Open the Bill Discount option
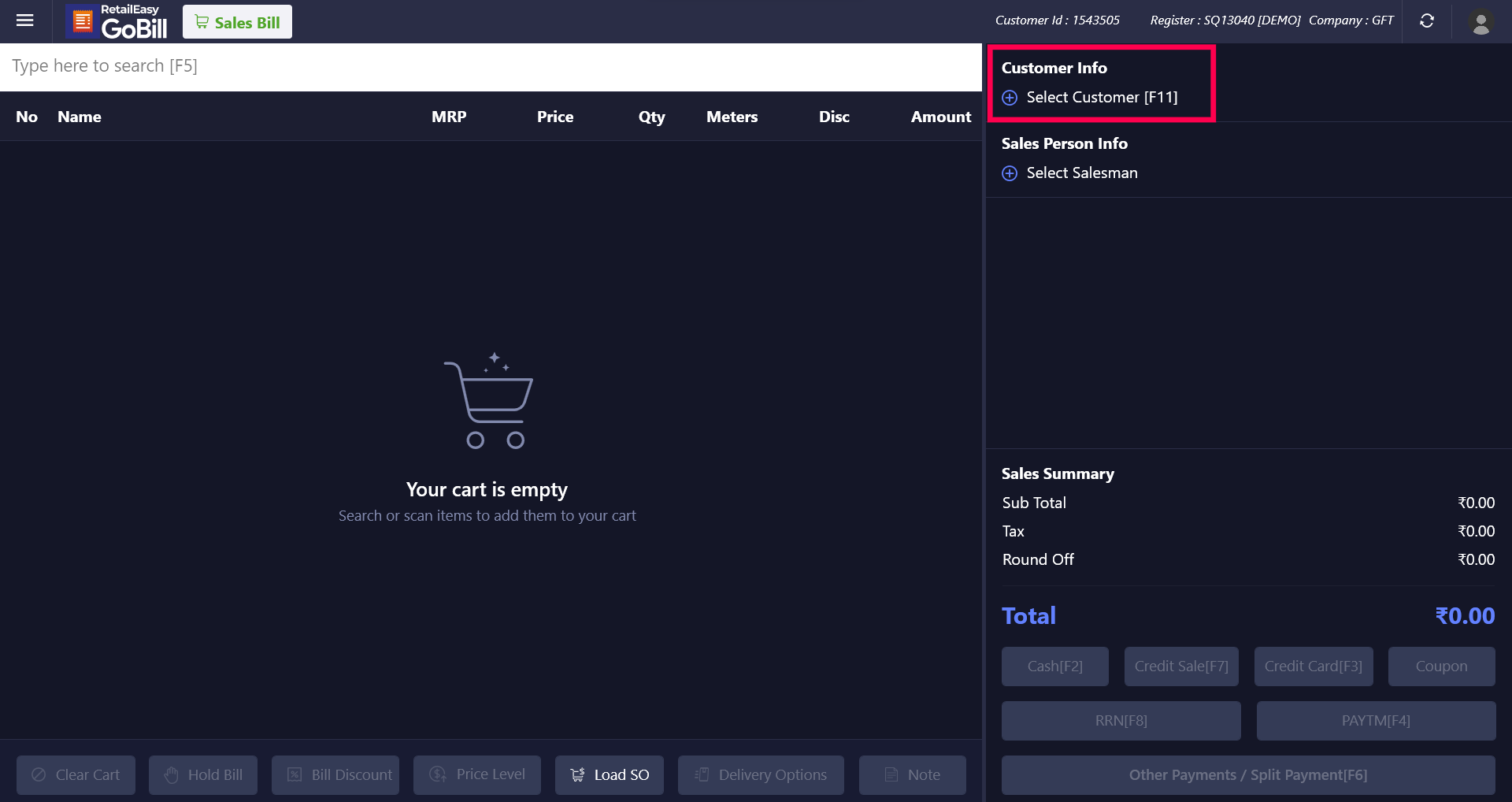The height and width of the screenshot is (802, 1512). click(335, 775)
